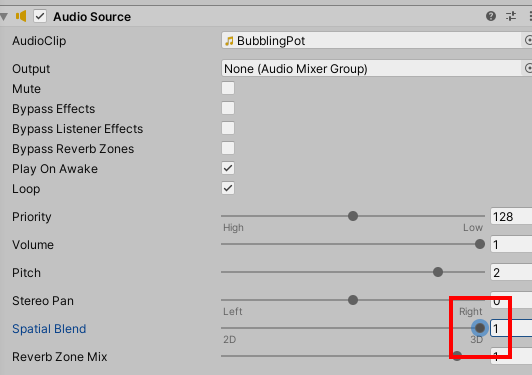Click the Spatial Blend value field
This screenshot has width=532, height=375.
(x=511, y=329)
